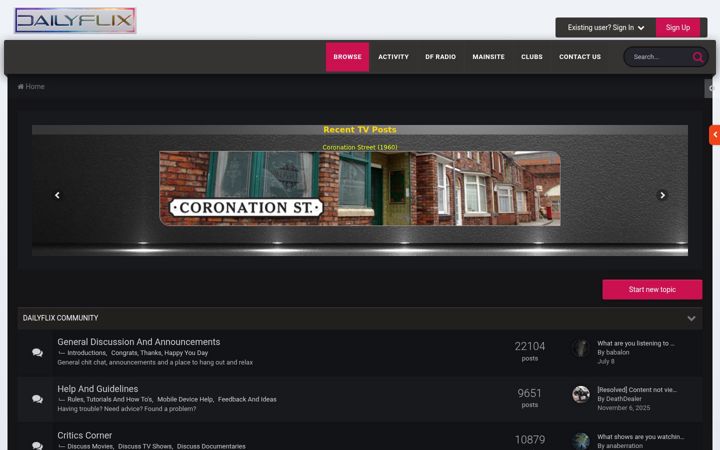Click Start new topic button
This screenshot has width=720, height=450.
click(x=652, y=289)
